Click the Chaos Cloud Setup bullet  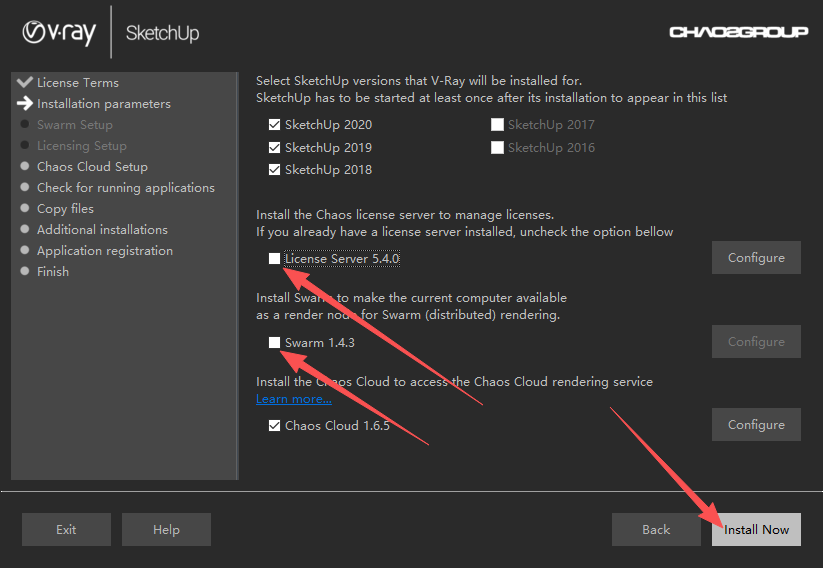pyautogui.click(x=25, y=166)
